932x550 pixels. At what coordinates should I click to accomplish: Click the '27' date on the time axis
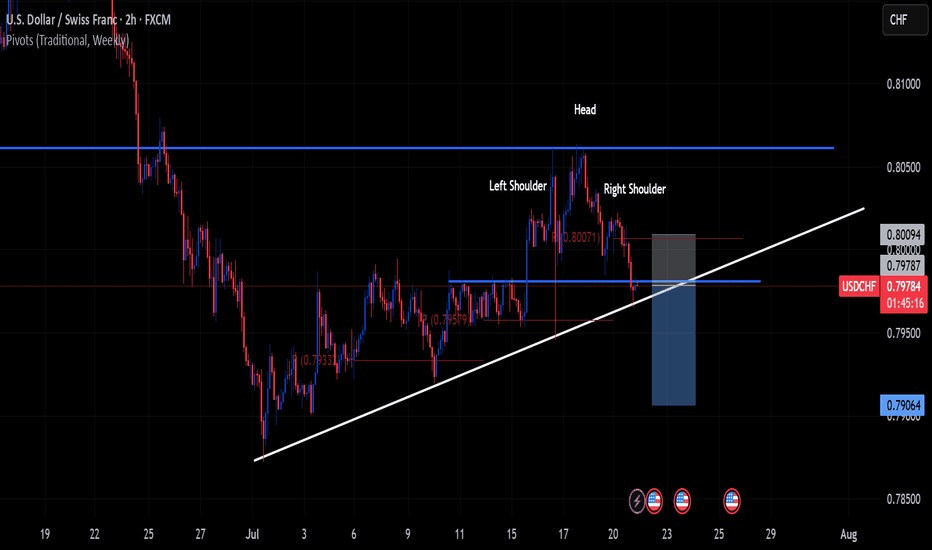pos(200,534)
